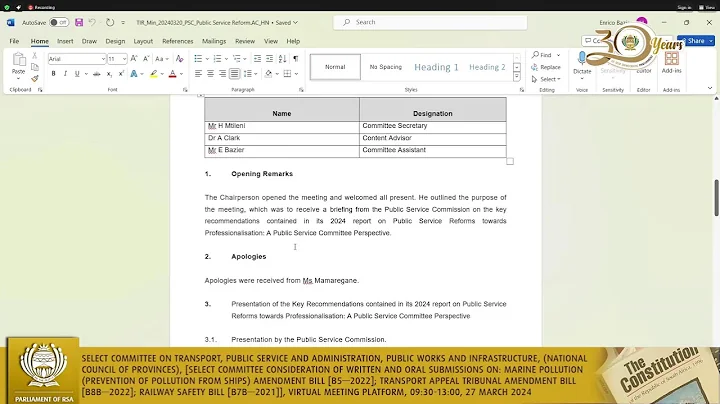
Task: Expand Styles gallery more arrow
Action: point(517,77)
